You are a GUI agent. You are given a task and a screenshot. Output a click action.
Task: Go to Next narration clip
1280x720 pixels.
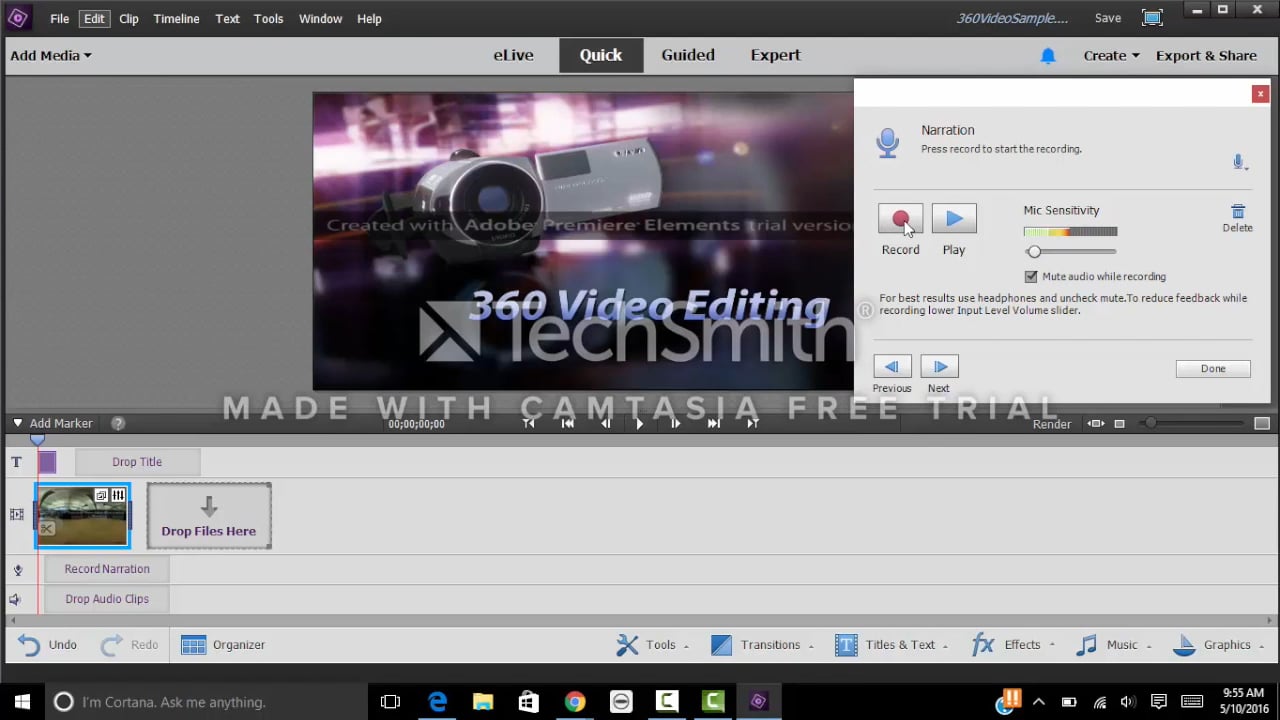pyautogui.click(x=939, y=366)
